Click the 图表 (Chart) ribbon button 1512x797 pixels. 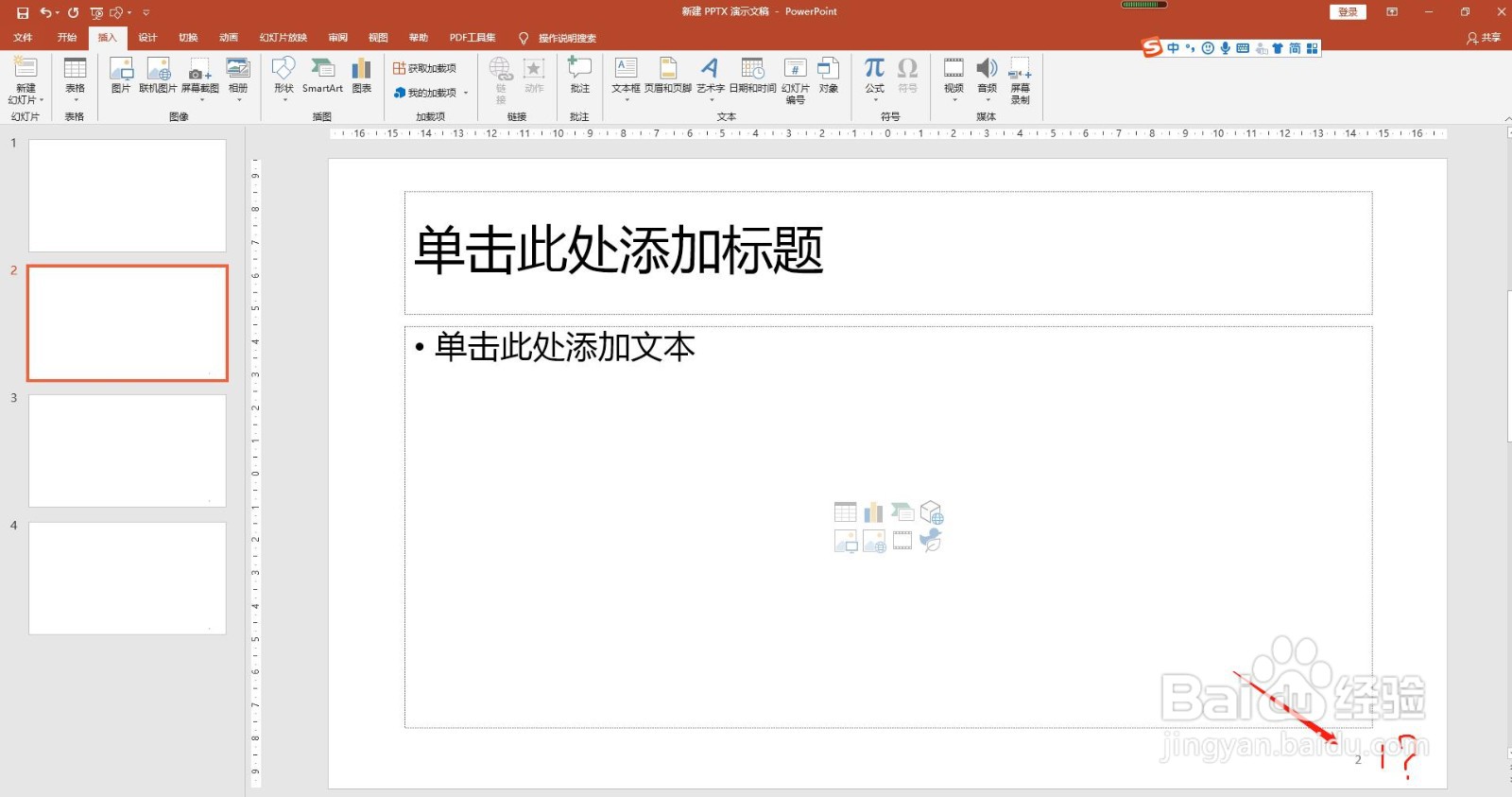[x=361, y=75]
